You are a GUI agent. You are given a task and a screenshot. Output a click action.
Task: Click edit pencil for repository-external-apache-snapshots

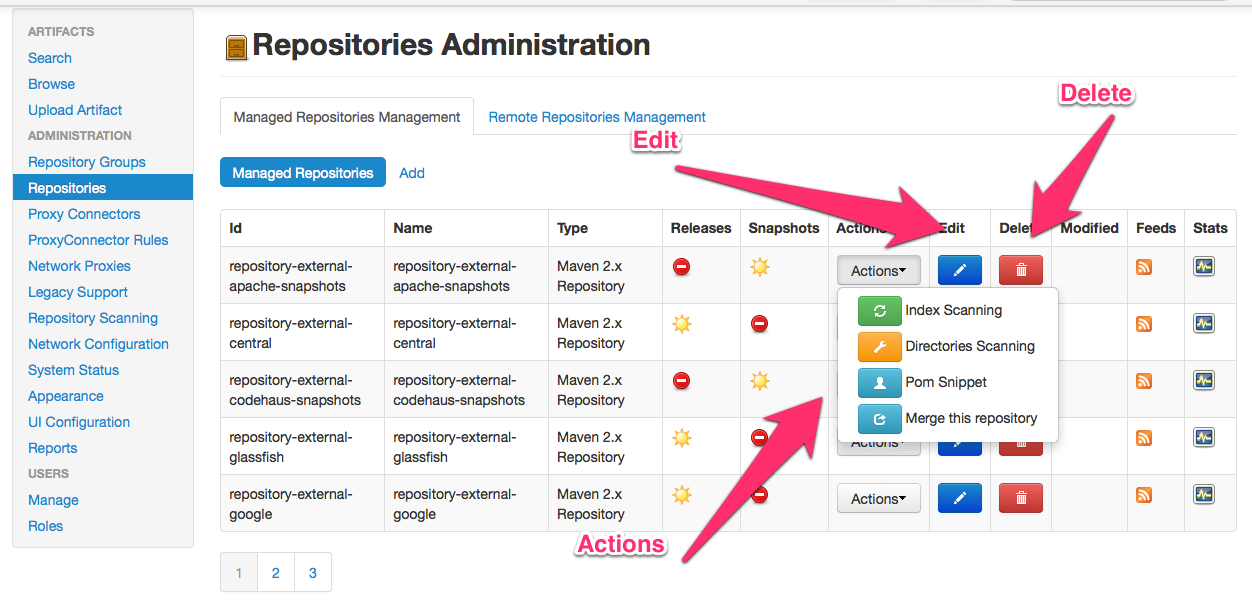tap(959, 270)
